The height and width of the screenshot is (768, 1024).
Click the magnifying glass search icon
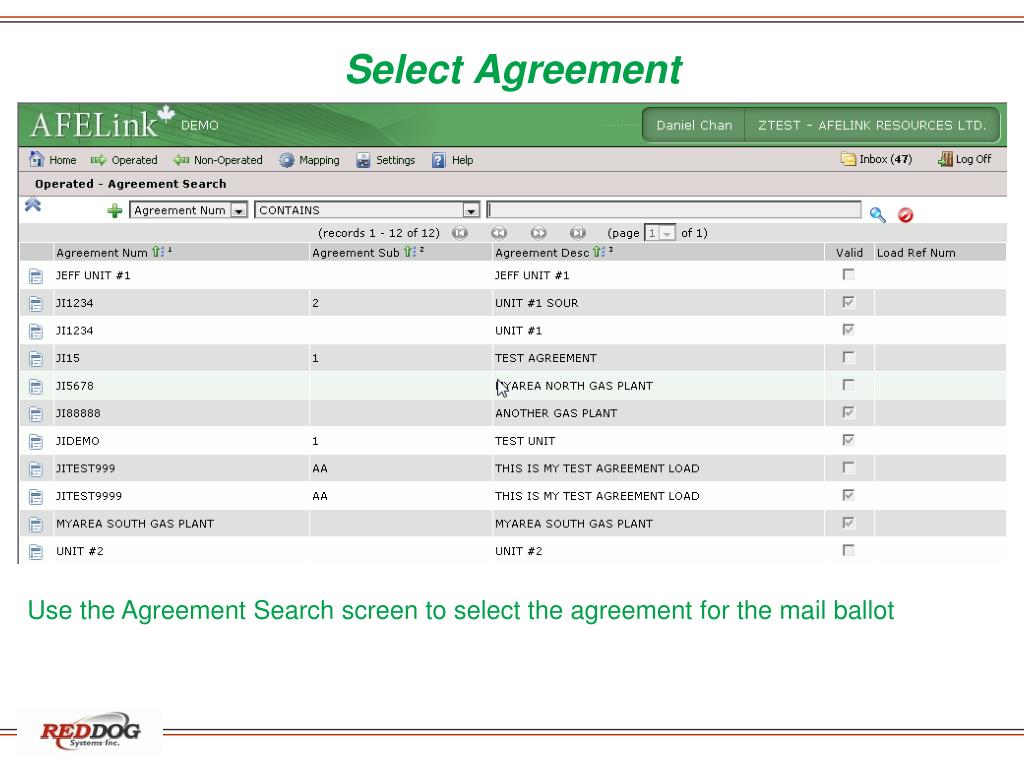878,214
